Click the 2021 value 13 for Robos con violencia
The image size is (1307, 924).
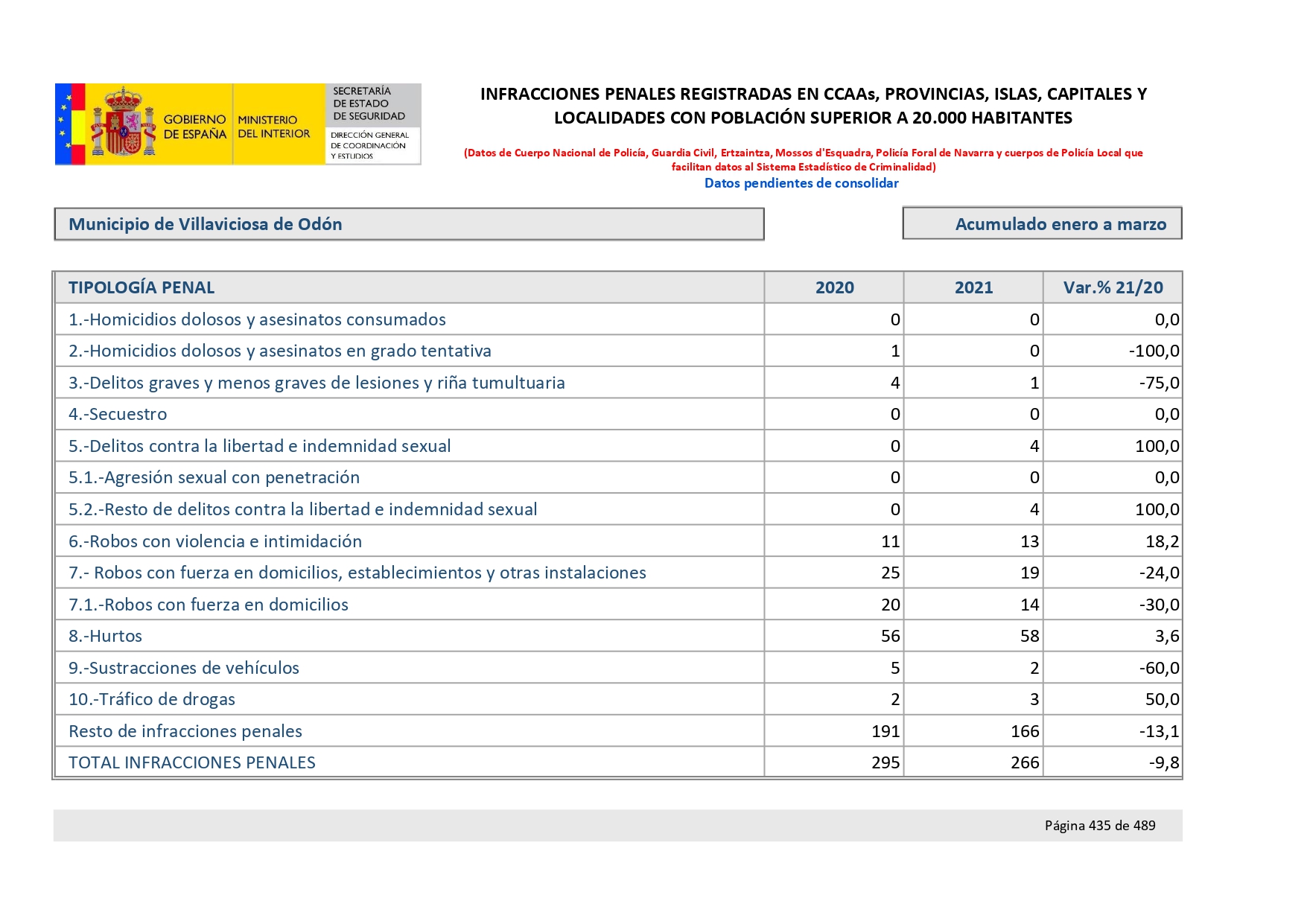click(x=1030, y=541)
